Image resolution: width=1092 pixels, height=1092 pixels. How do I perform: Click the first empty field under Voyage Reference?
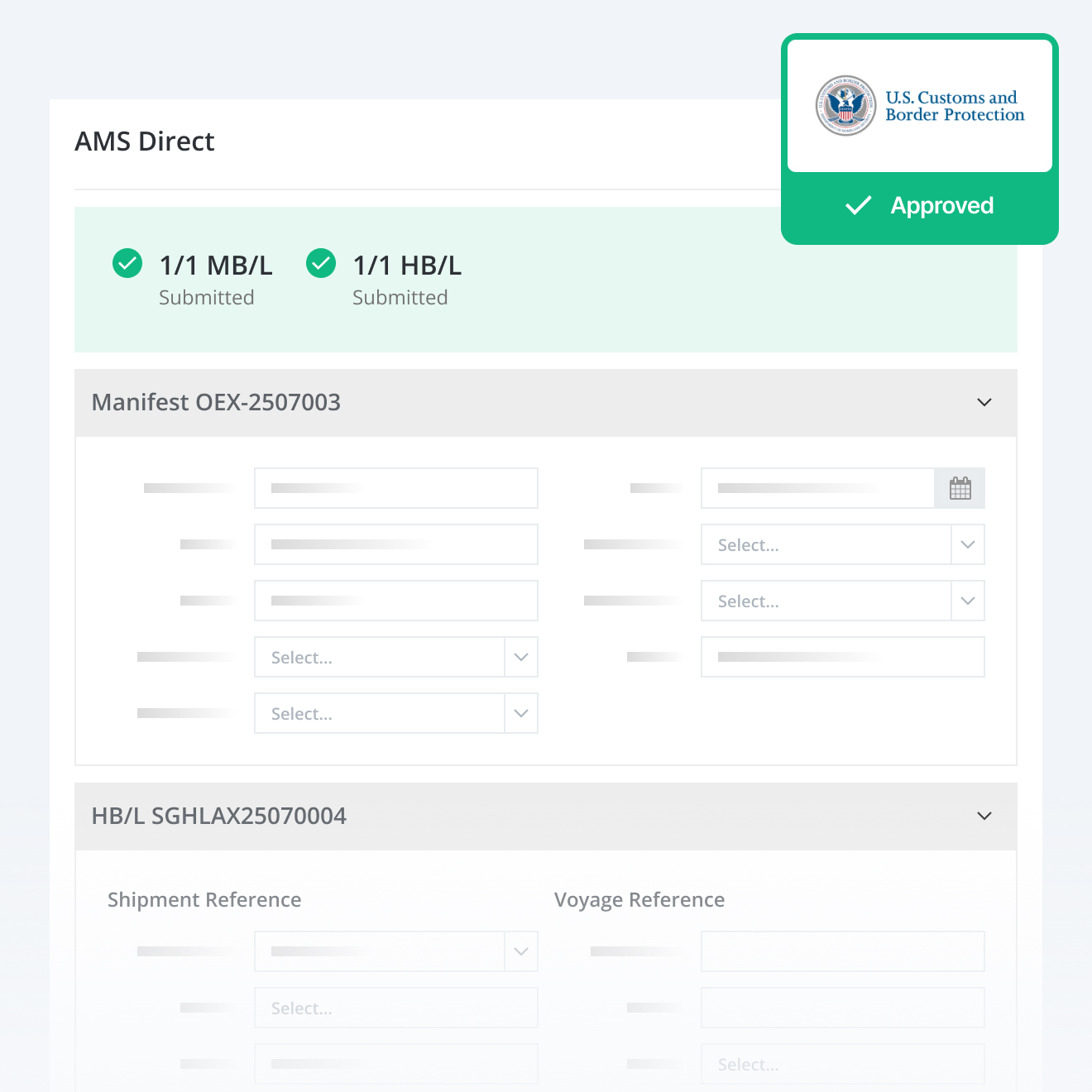pos(842,951)
